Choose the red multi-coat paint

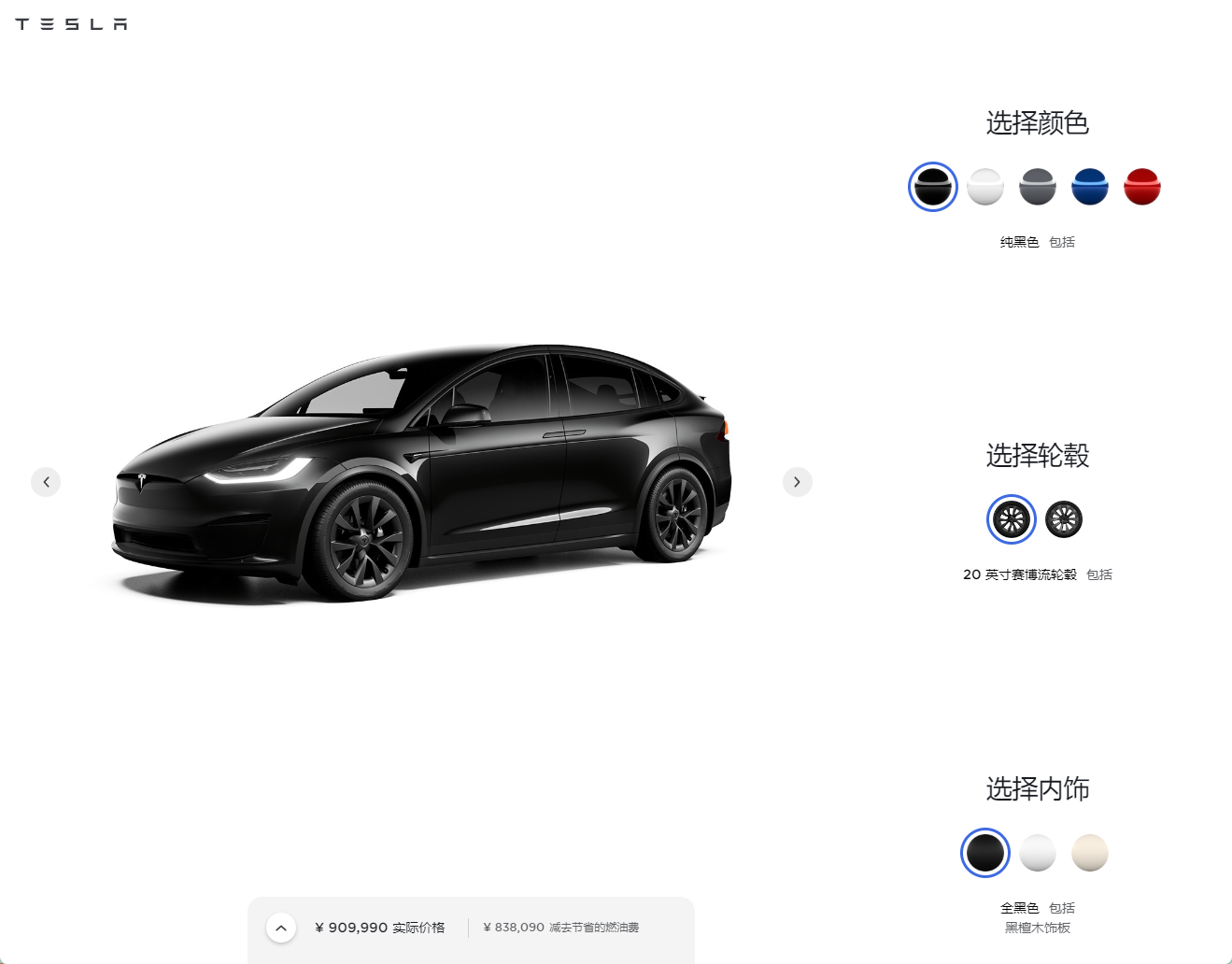pos(1142,187)
